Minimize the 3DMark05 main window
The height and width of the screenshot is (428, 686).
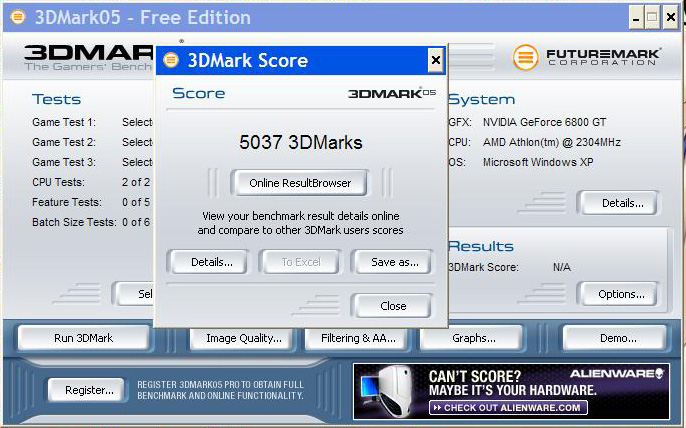(636, 18)
